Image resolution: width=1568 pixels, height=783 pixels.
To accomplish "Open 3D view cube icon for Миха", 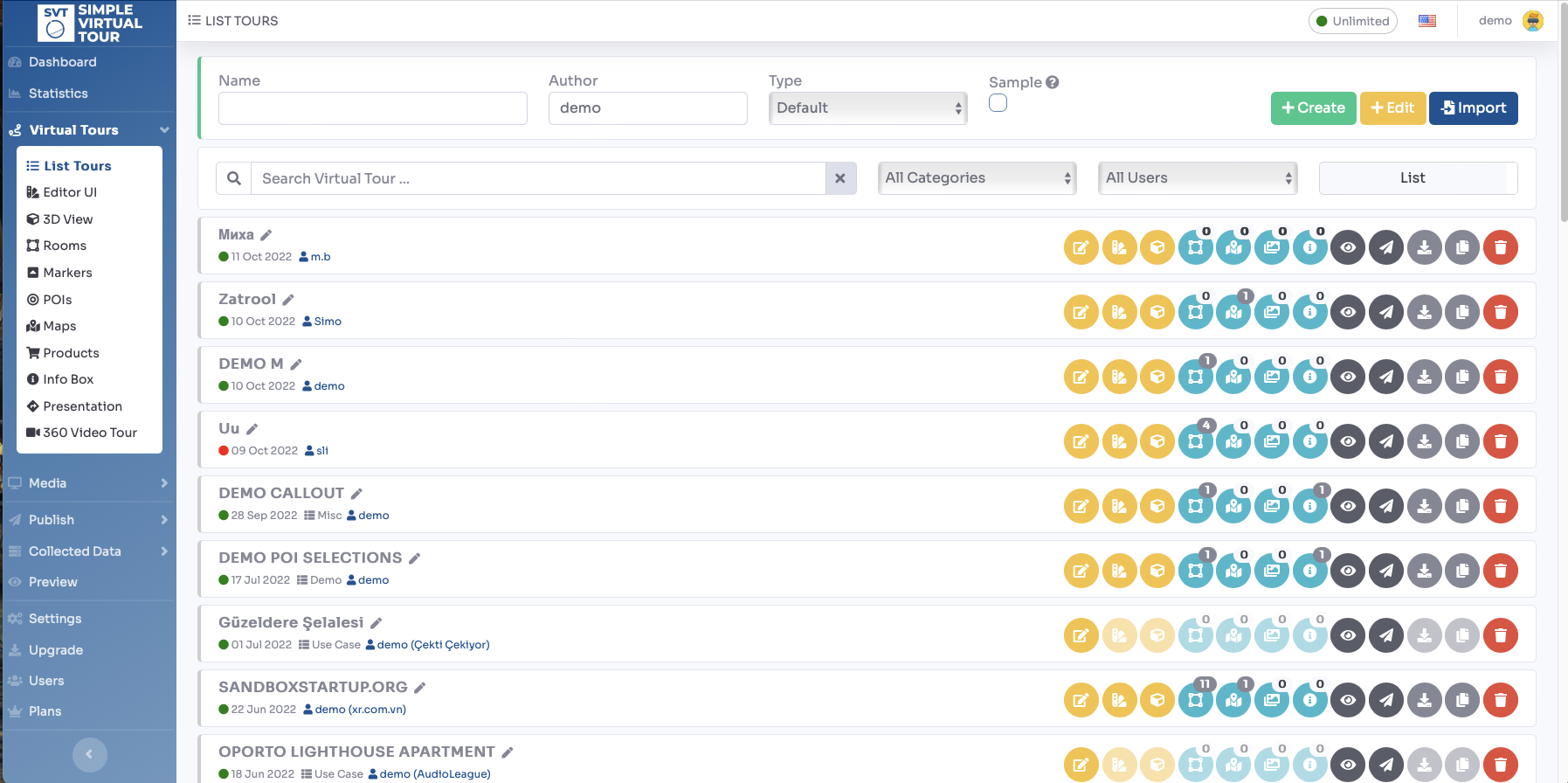I will point(1157,247).
